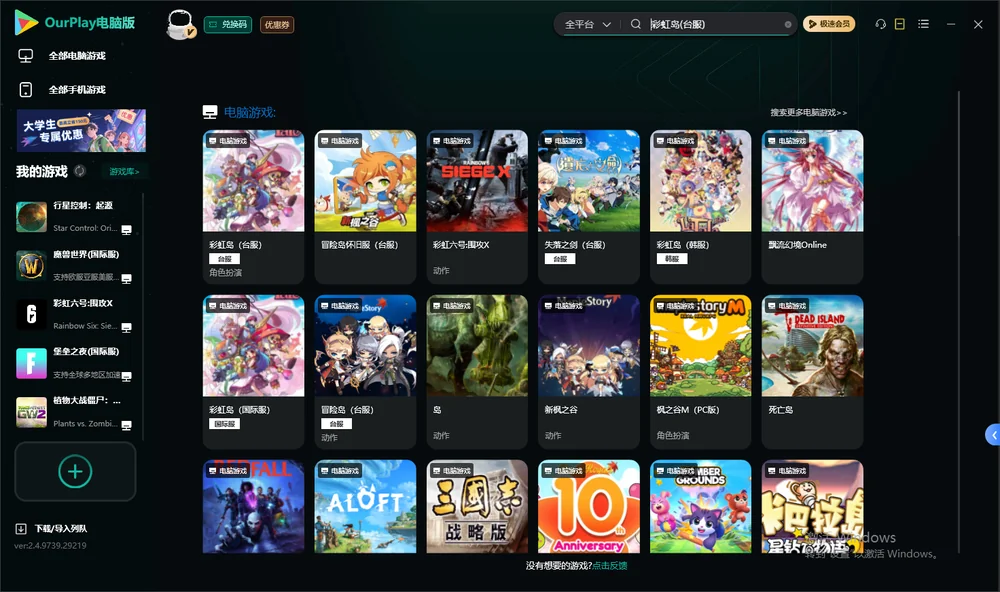
Task: Select 魔兽世界(国际服) in the my games list
Action: 75,265
